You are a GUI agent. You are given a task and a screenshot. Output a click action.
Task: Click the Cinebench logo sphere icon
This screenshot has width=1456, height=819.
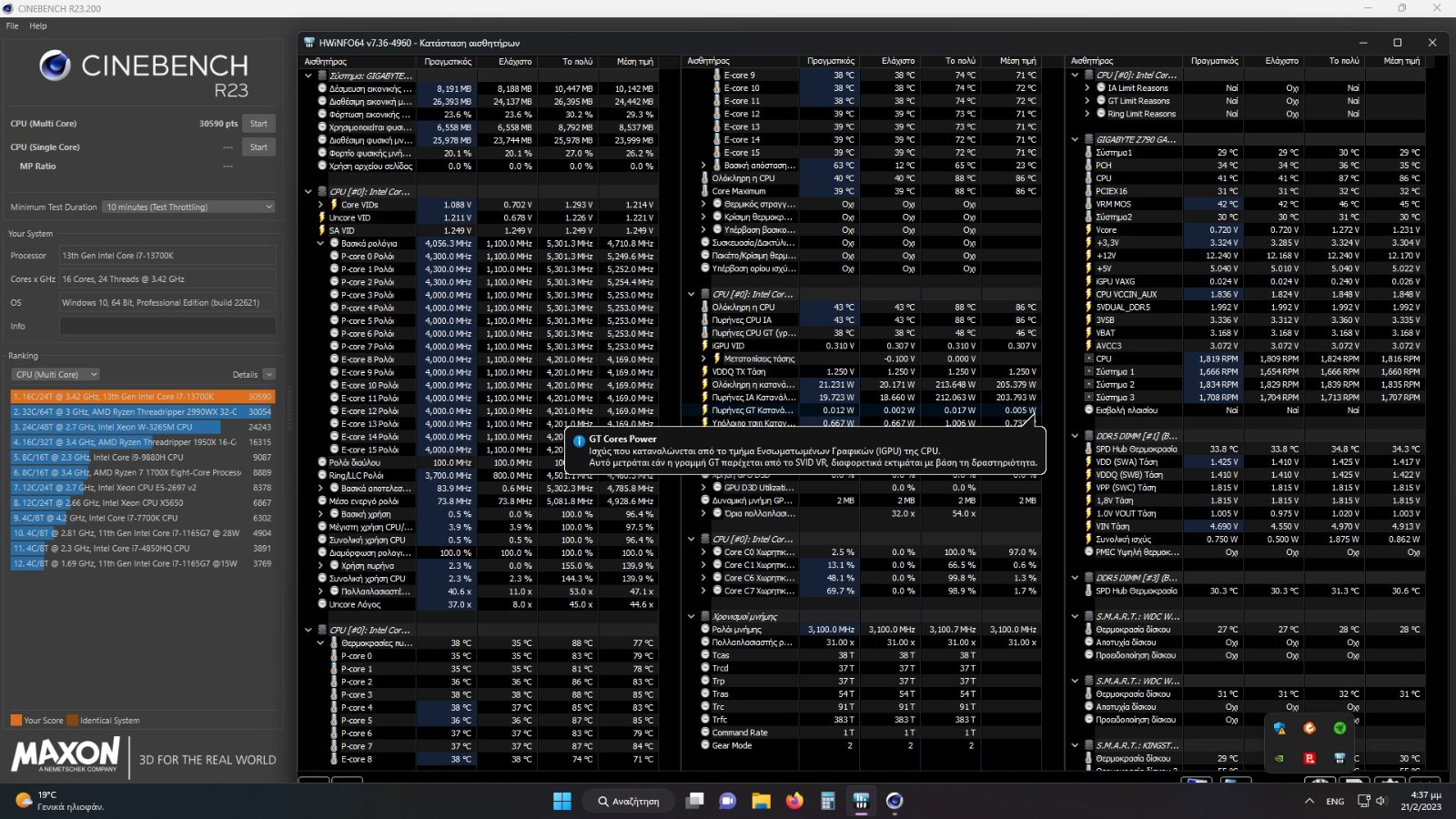tap(55, 66)
